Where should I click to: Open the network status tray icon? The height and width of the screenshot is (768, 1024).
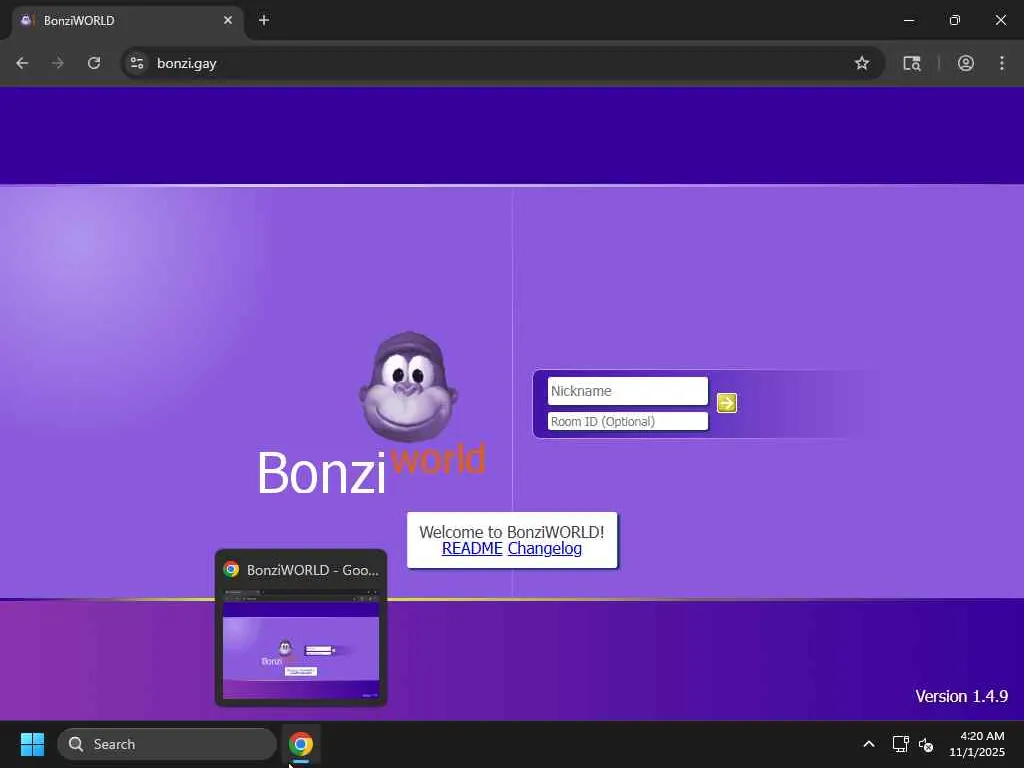tap(901, 744)
